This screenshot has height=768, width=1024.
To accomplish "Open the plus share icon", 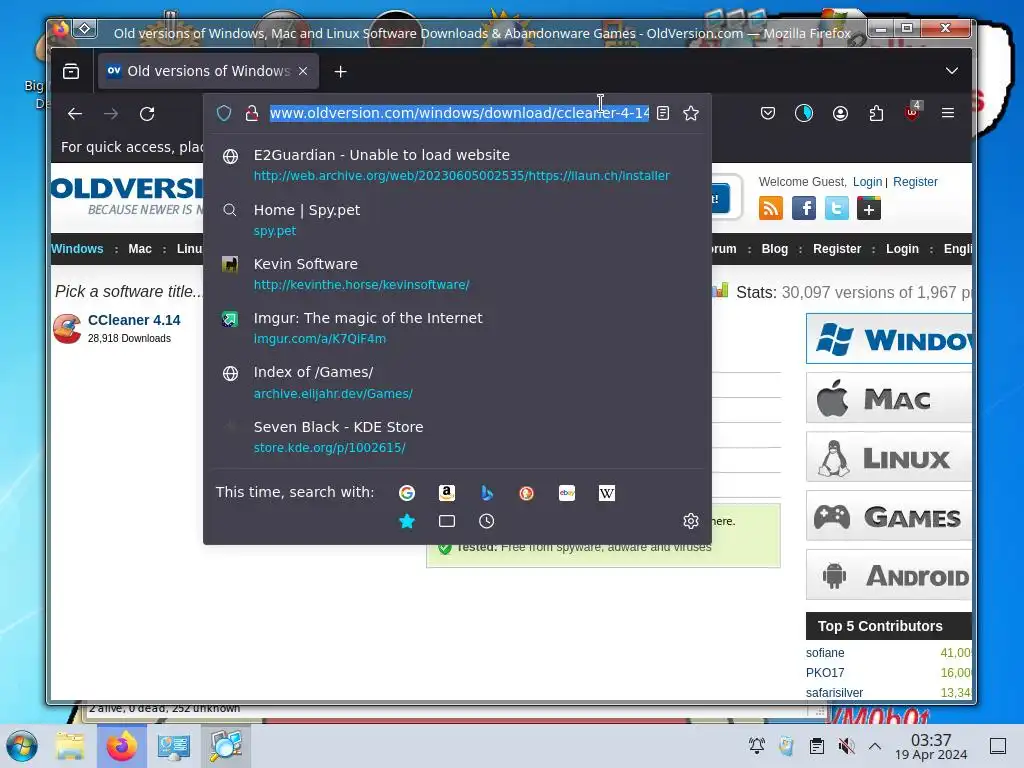I will (869, 209).
